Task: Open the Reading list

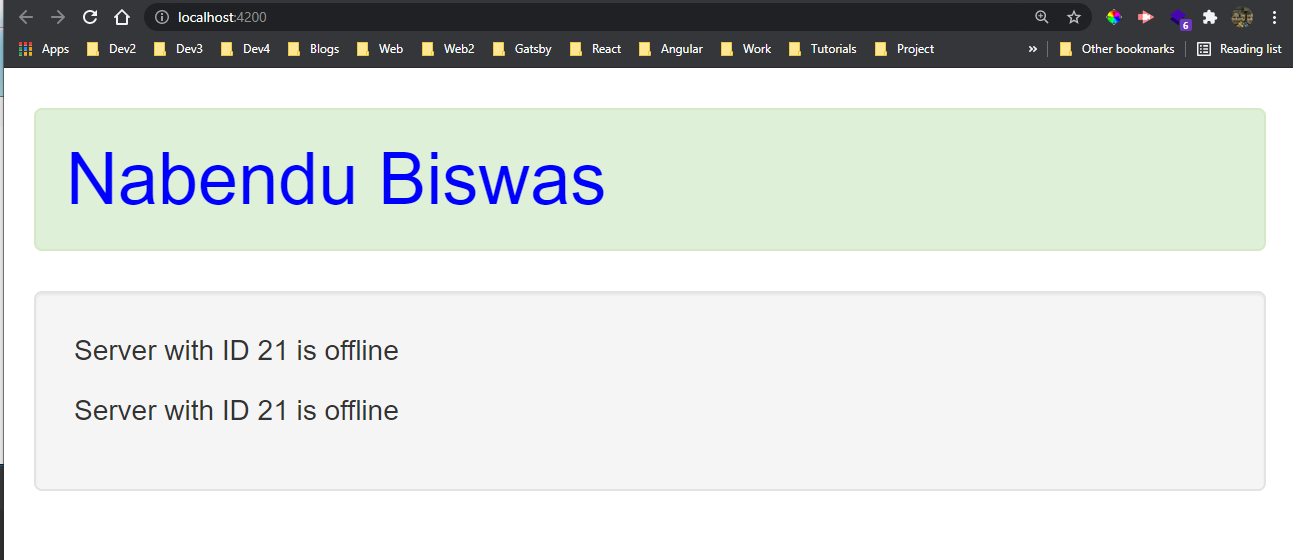Action: (1239, 49)
